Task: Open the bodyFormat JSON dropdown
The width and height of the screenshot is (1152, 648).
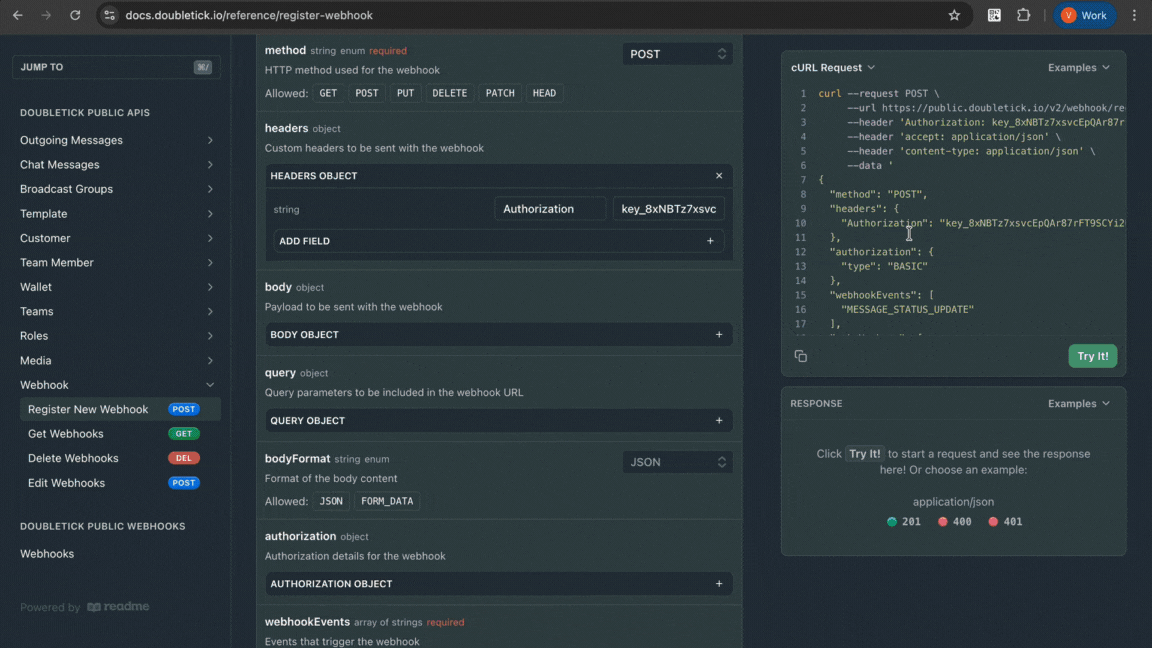Action: [x=677, y=462]
